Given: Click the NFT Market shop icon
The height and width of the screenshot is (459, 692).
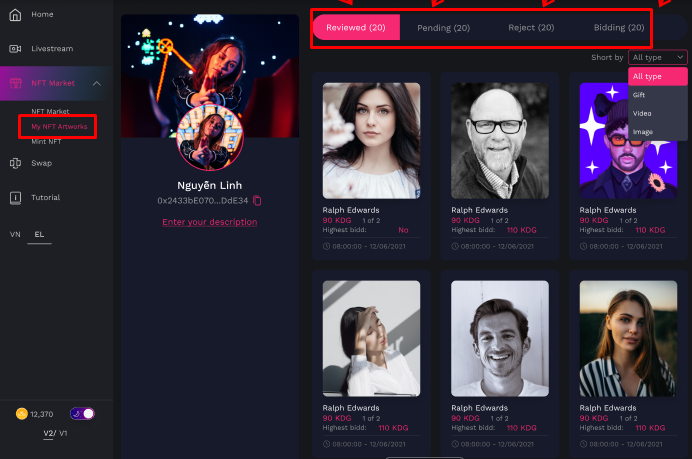Looking at the screenshot, I should point(15,83).
